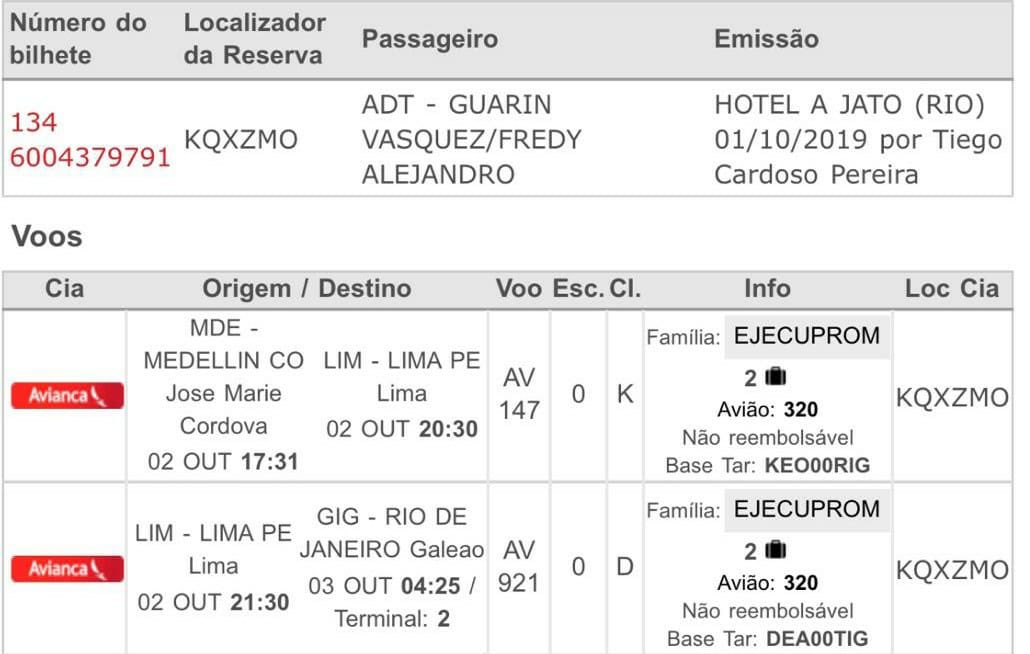Select flight number AV 921 cell
This screenshot has width=1030, height=654.
519,566
